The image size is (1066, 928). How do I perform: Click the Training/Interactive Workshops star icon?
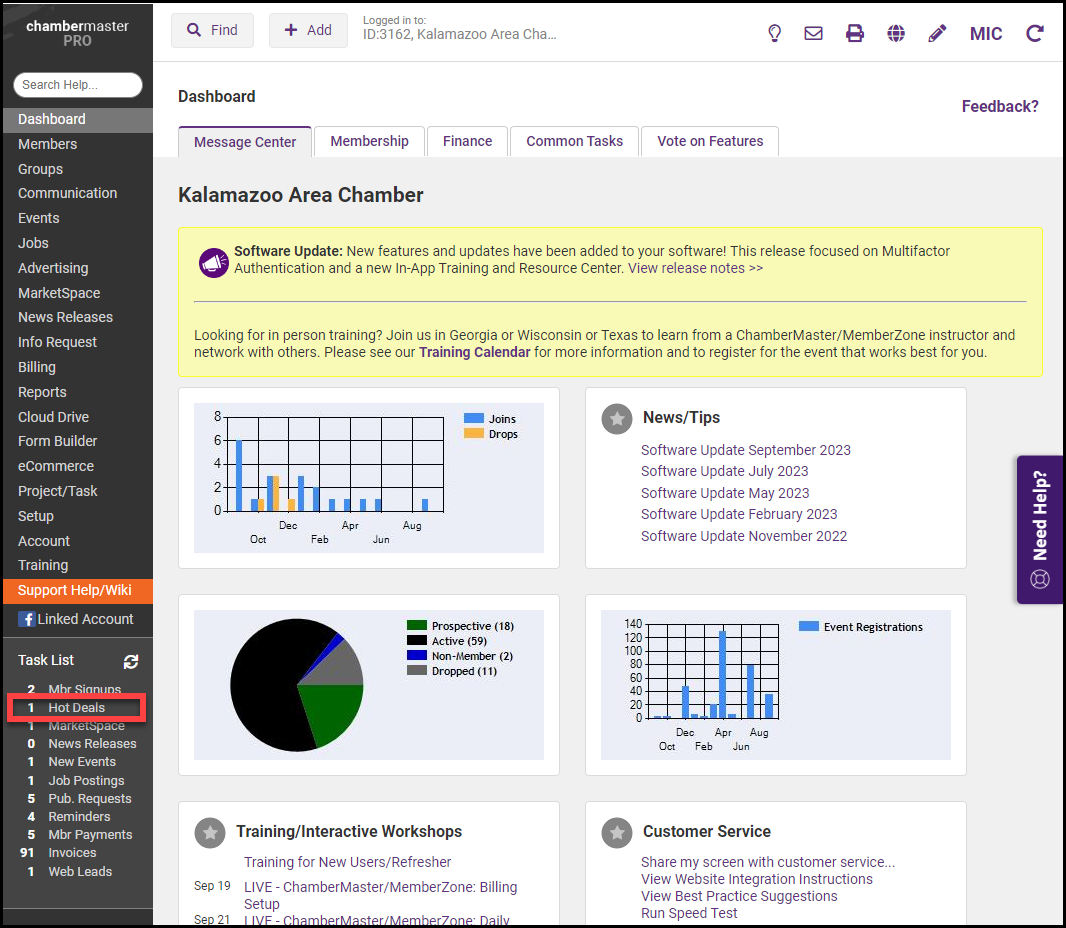210,832
